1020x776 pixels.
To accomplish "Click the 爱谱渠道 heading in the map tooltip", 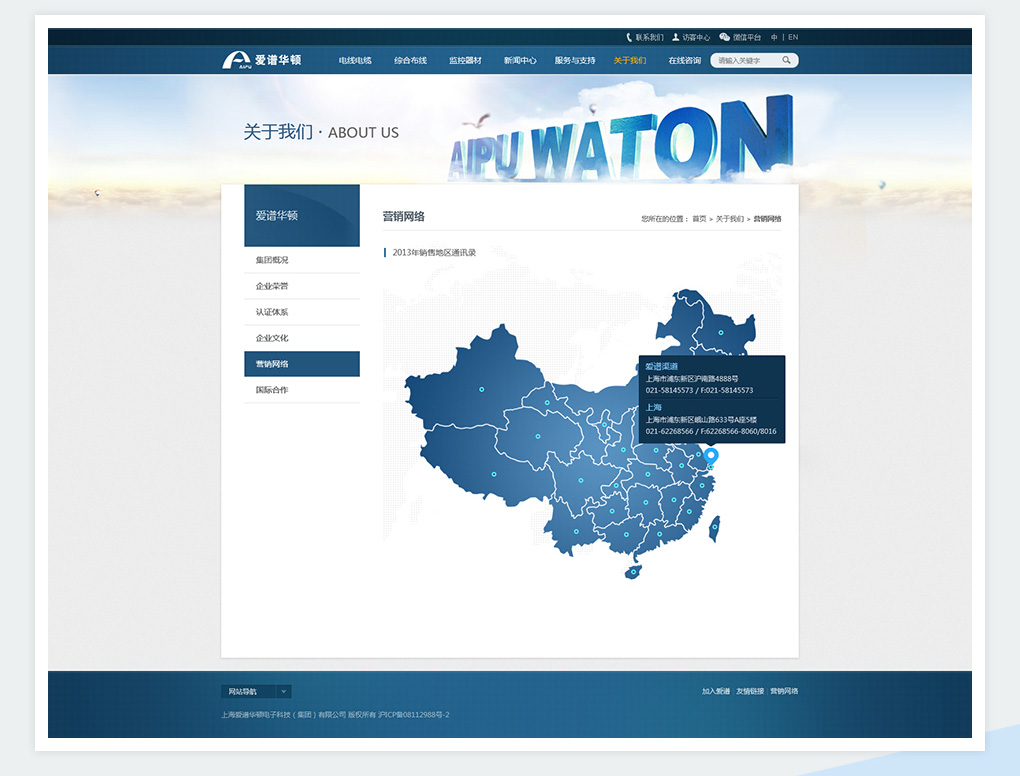I will tap(662, 366).
